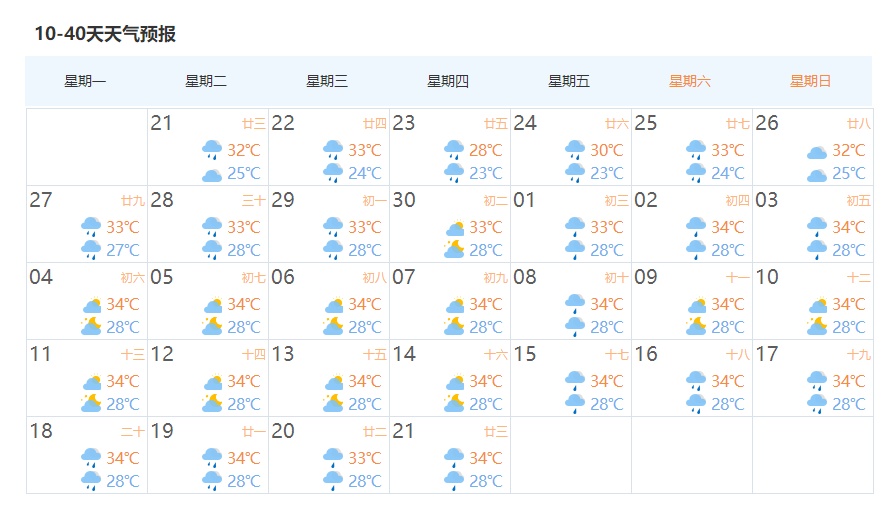Image resolution: width=887 pixels, height=512 pixels.
Task: Click the daytime rain icon on date 08
Action: point(575,304)
